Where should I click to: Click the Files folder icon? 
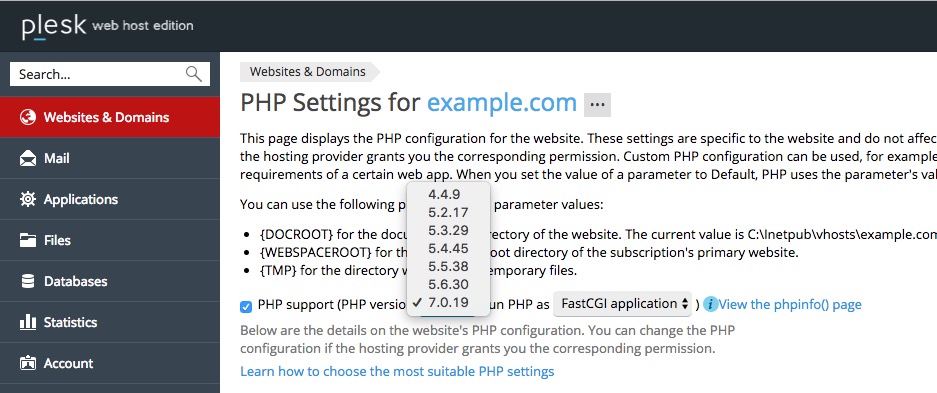click(27, 240)
